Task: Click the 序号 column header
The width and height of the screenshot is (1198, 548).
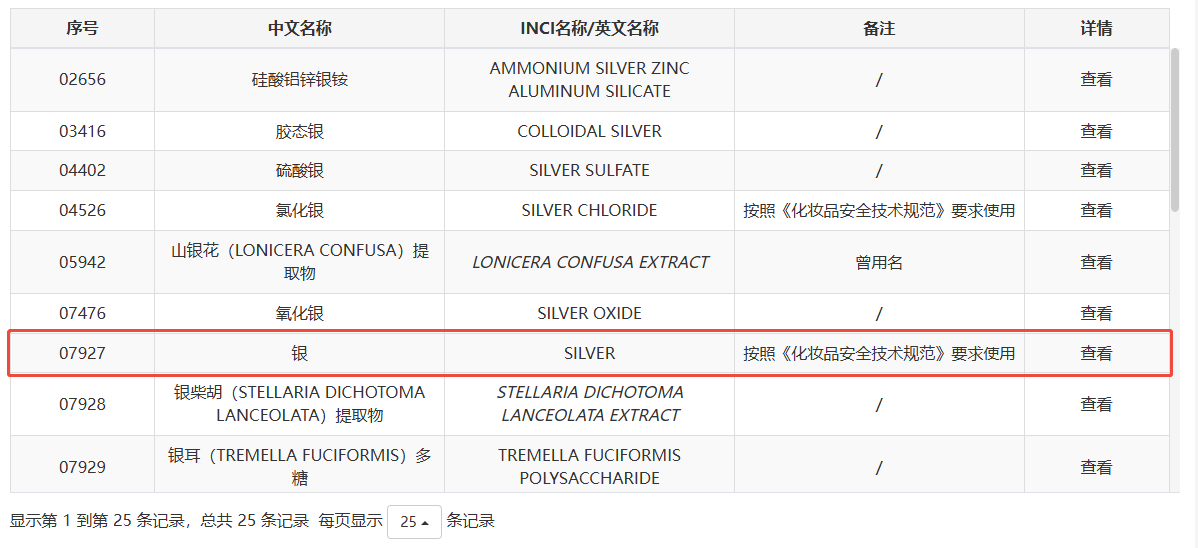Action: click(82, 29)
